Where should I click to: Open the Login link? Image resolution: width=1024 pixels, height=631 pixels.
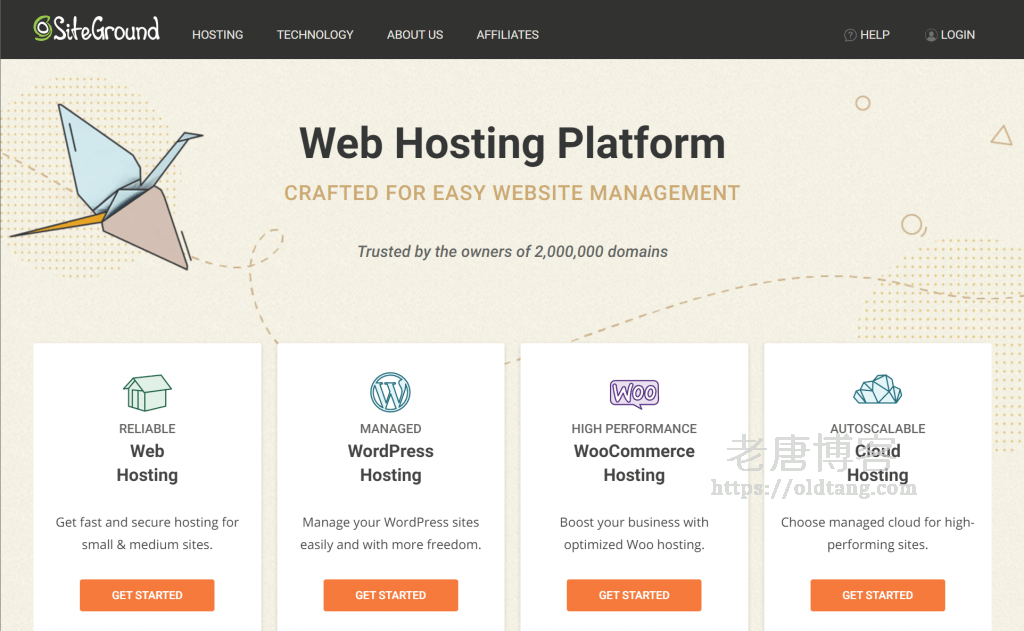[957, 35]
